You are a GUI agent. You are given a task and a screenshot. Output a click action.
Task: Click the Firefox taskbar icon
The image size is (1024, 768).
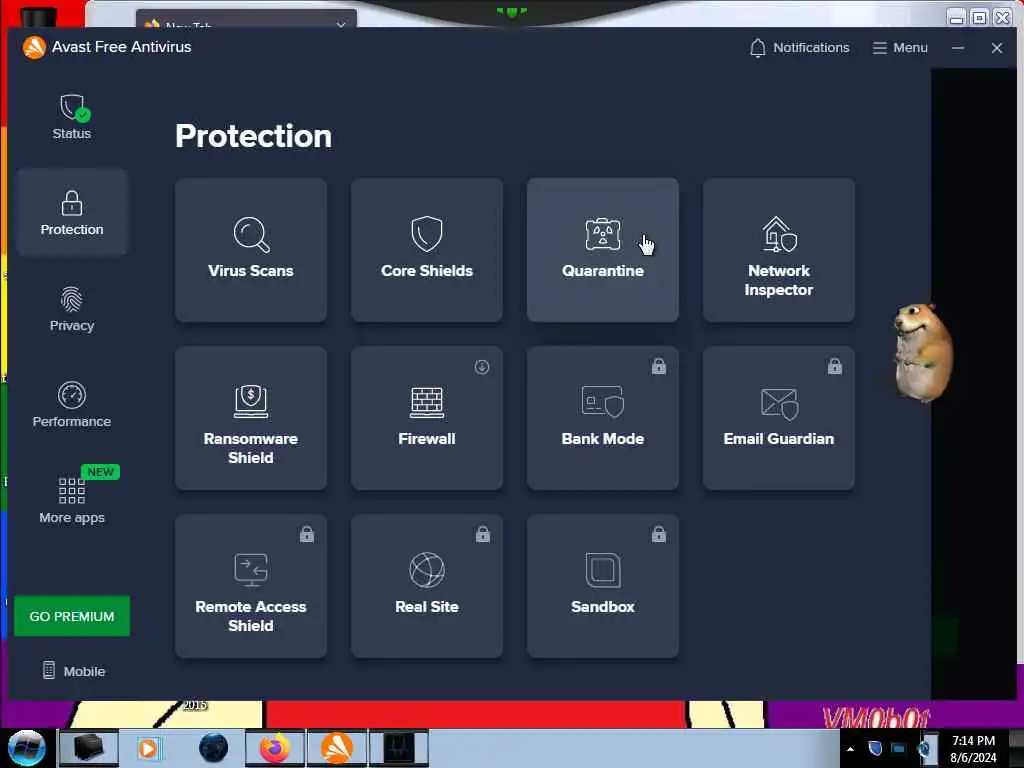point(275,748)
